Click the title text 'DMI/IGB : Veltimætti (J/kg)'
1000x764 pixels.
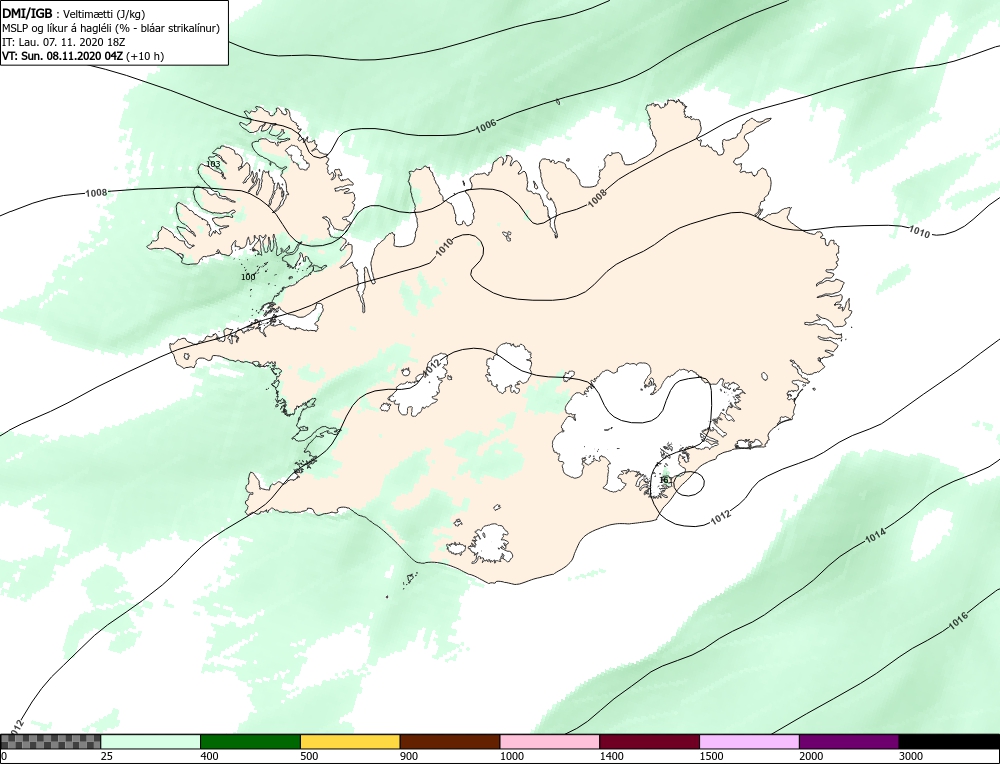[74, 13]
